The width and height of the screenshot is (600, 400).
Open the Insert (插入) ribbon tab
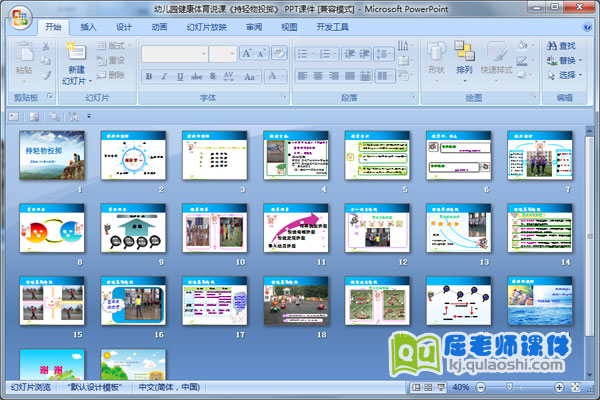[89, 27]
